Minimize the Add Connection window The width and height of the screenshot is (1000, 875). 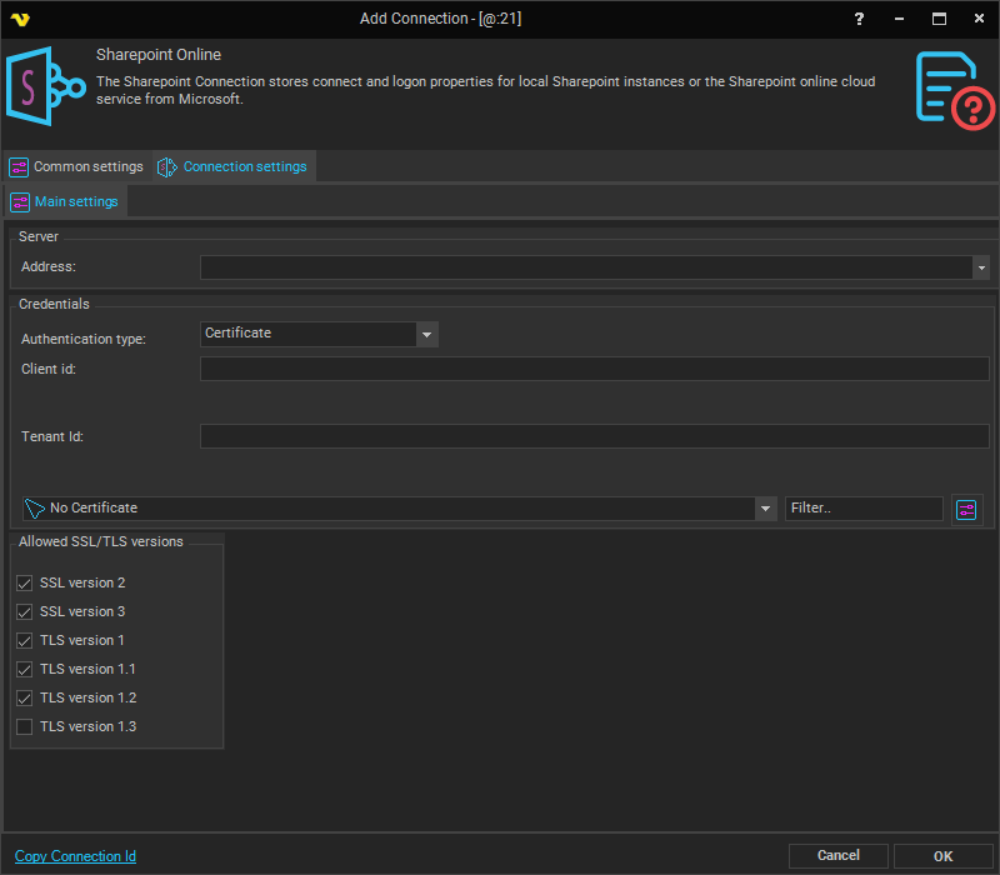(x=899, y=19)
